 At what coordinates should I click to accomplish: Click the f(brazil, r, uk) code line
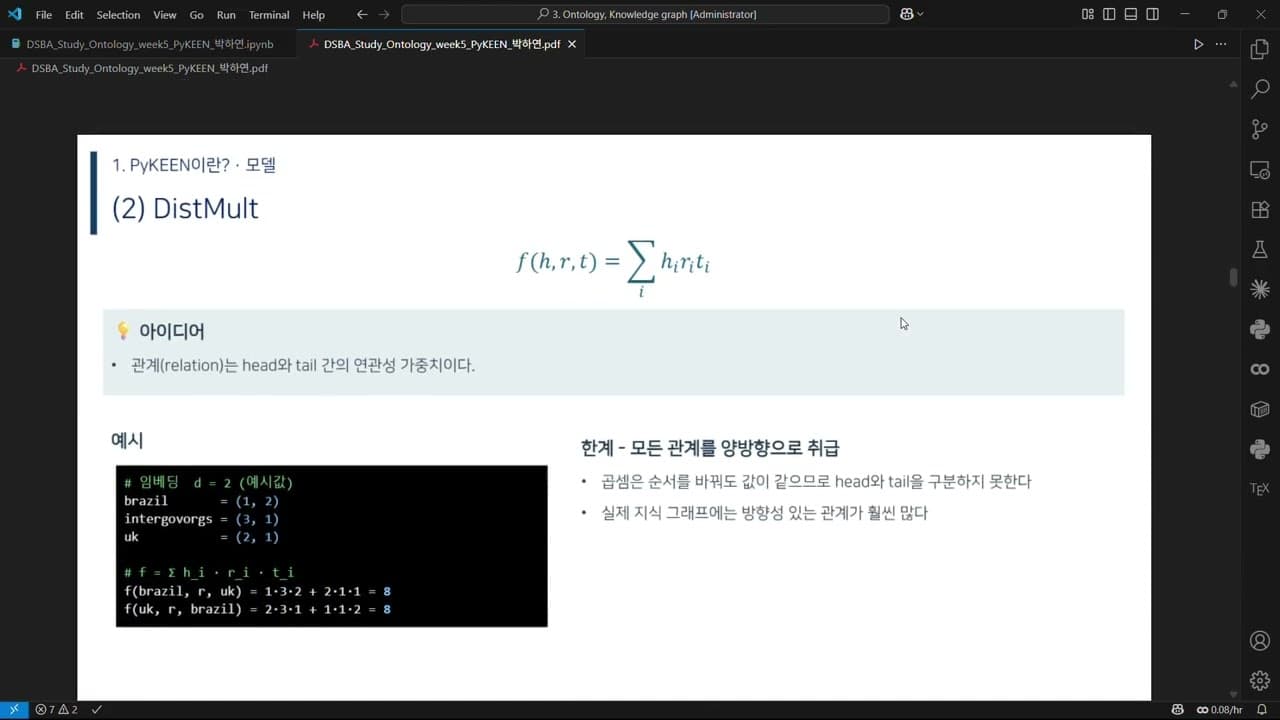(x=257, y=591)
